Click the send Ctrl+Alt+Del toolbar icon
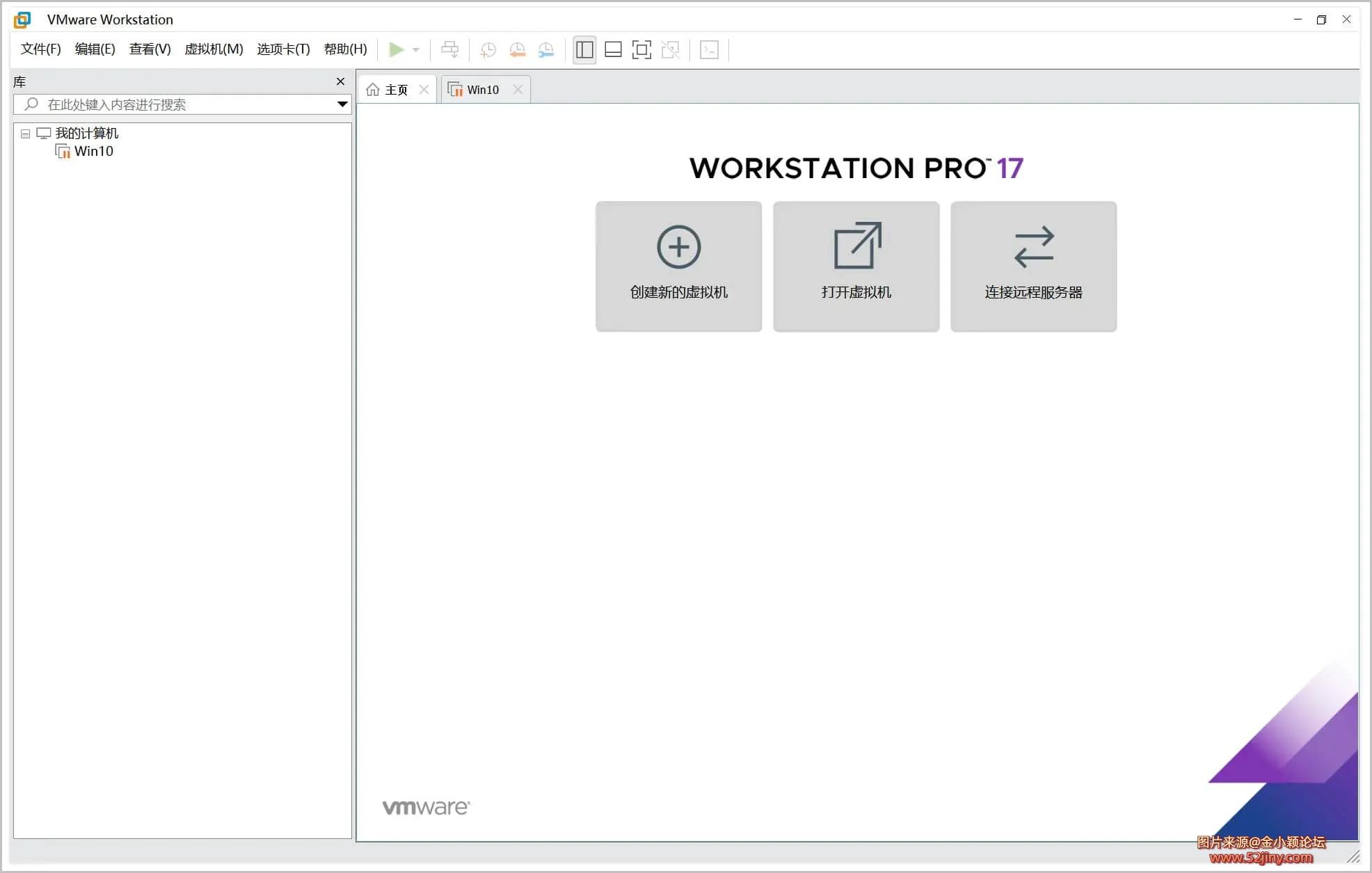Viewport: 1372px width, 873px height. [450, 49]
